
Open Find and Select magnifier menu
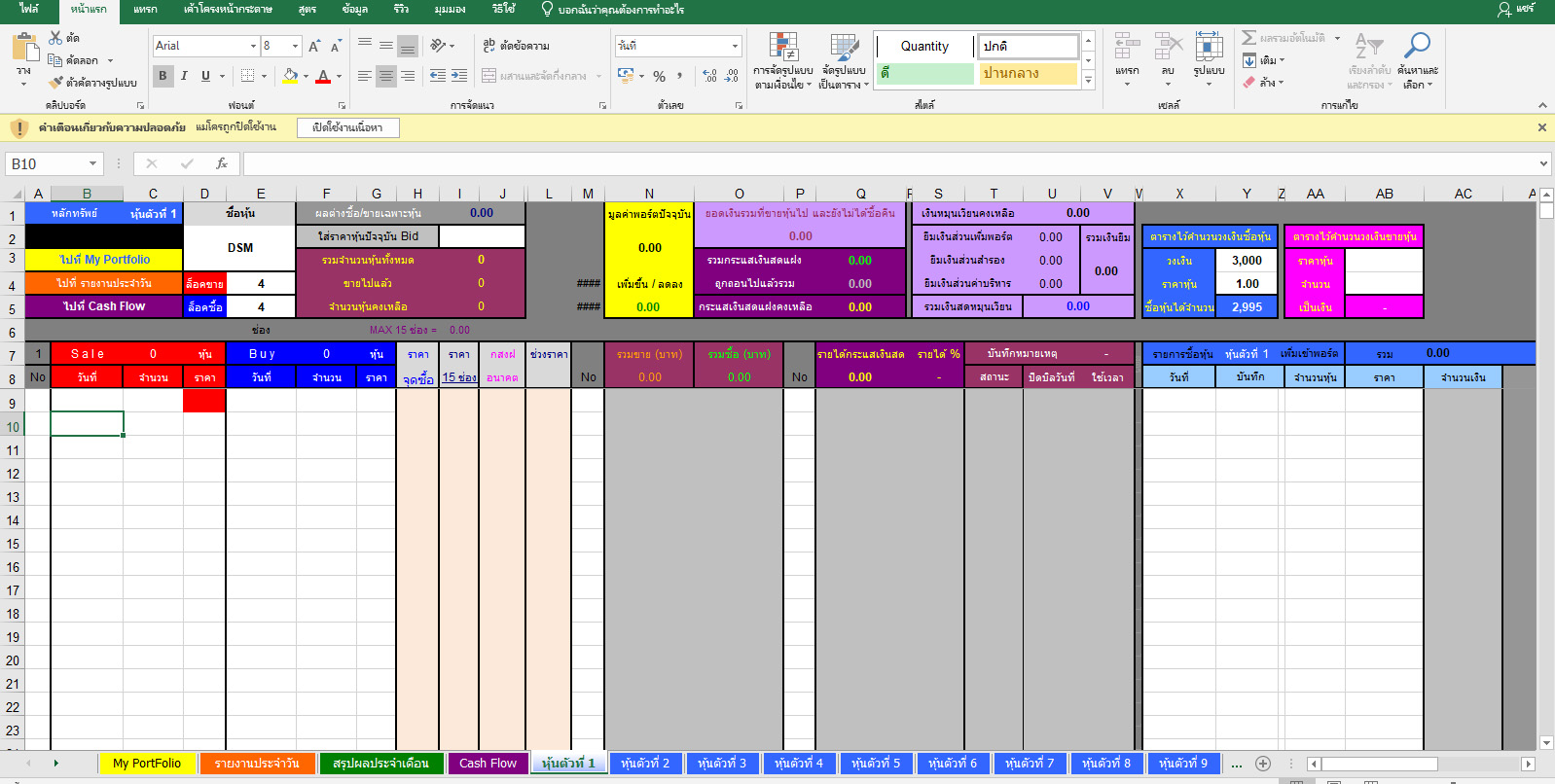coord(1417,60)
